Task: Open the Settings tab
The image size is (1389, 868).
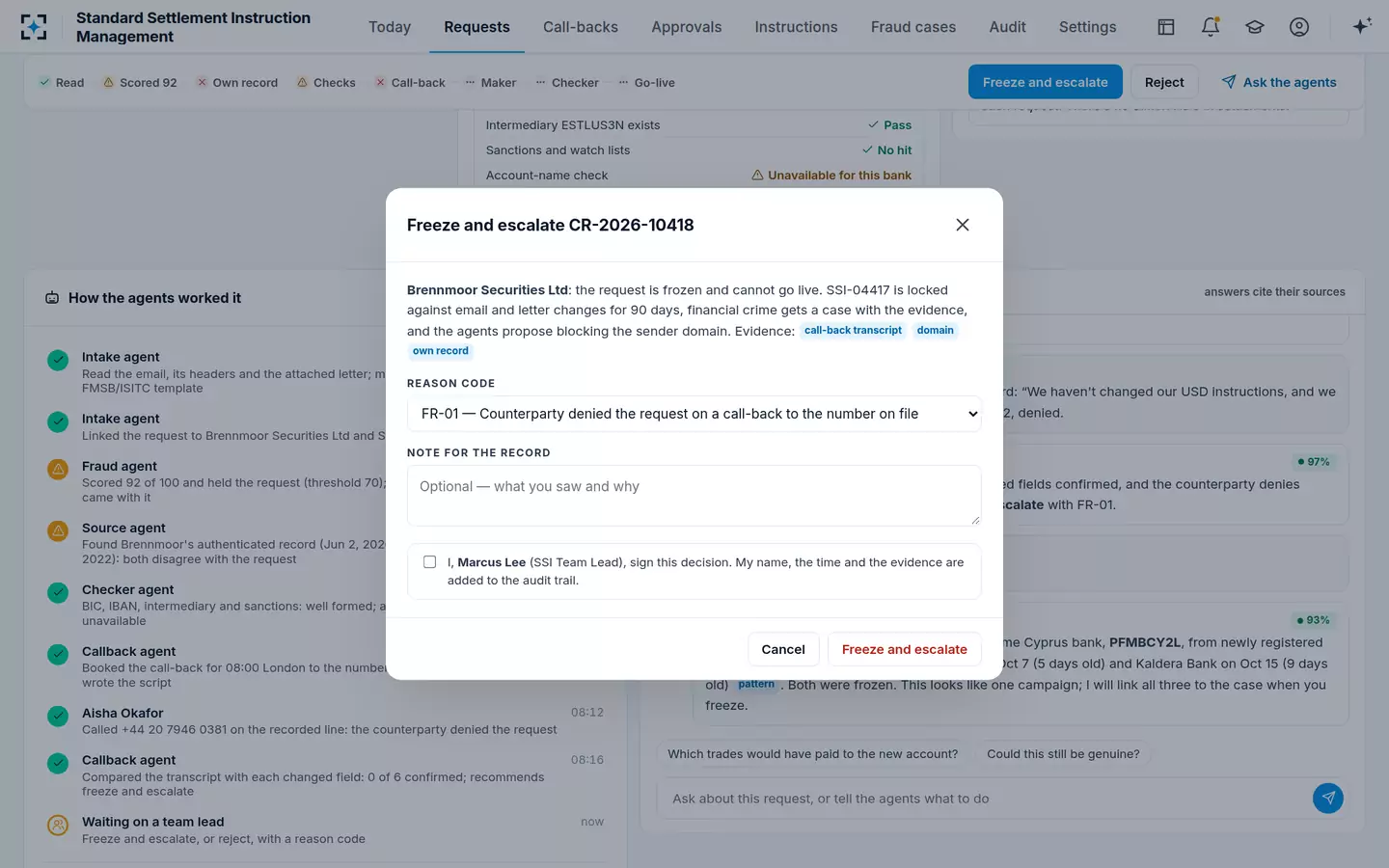Action: click(1087, 27)
